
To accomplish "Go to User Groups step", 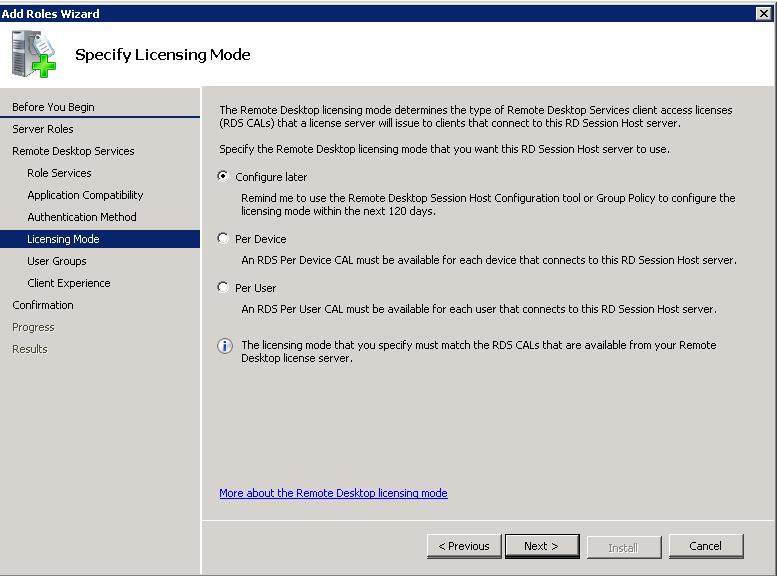I will [57, 261].
